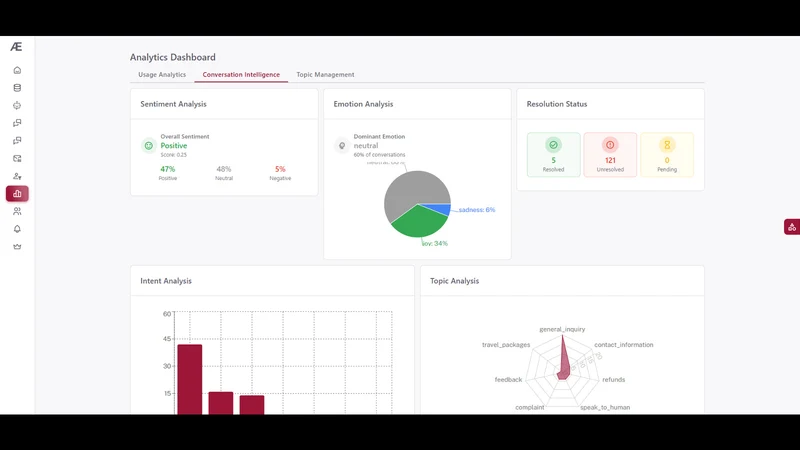
Task: Click the Sentiment Analysis card title
Action: 173,104
